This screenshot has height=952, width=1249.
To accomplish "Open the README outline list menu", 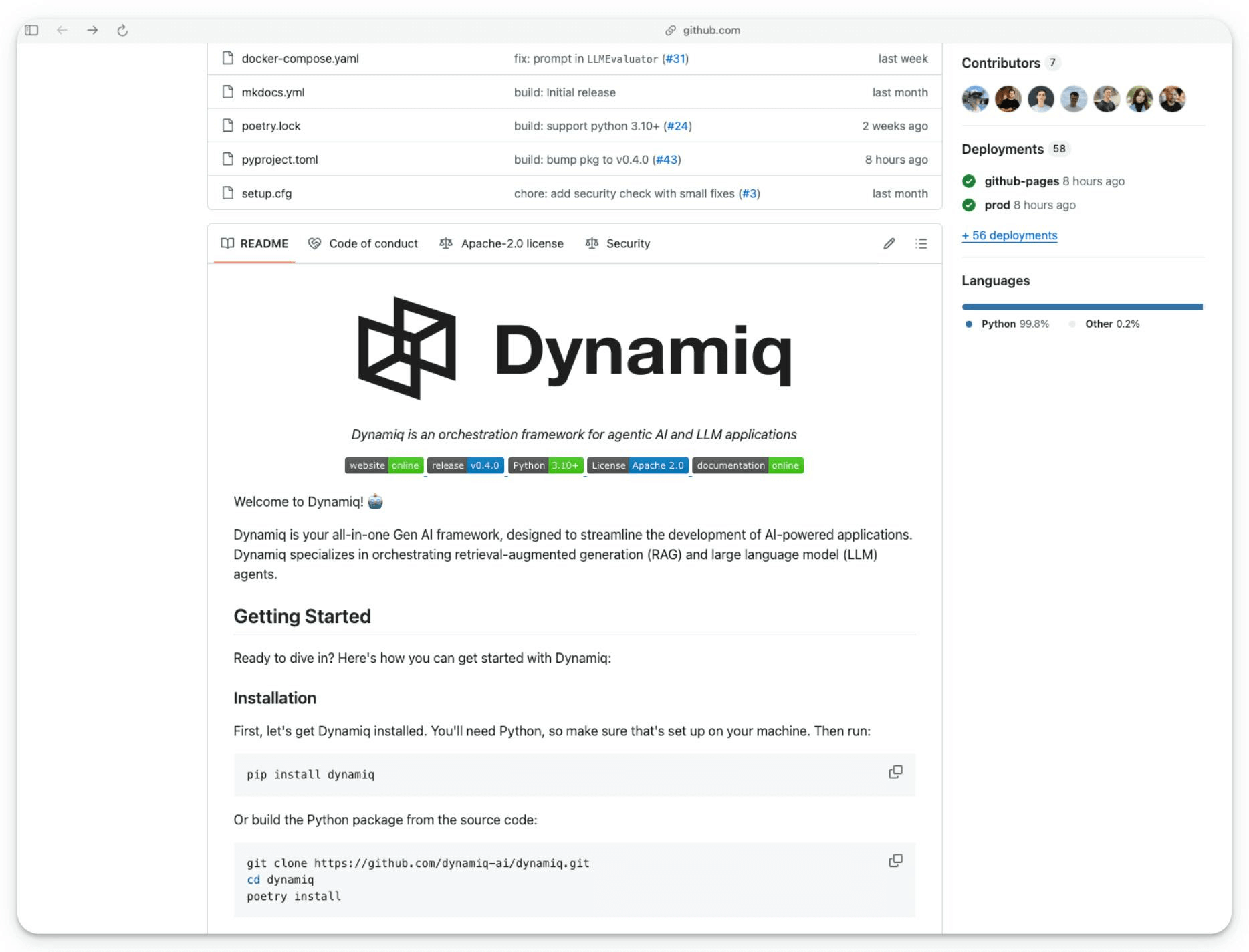I will coord(921,243).
